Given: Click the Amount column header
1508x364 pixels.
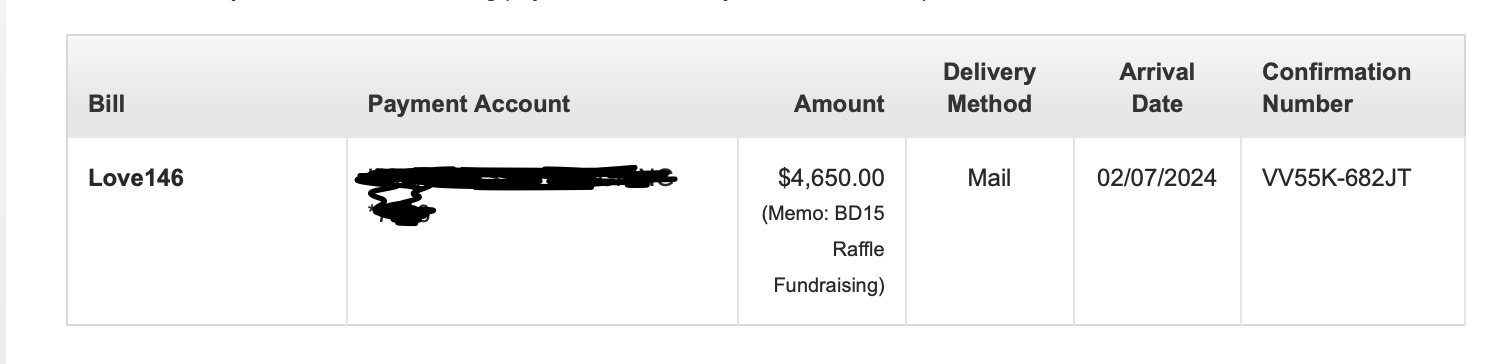Looking at the screenshot, I should point(839,104).
